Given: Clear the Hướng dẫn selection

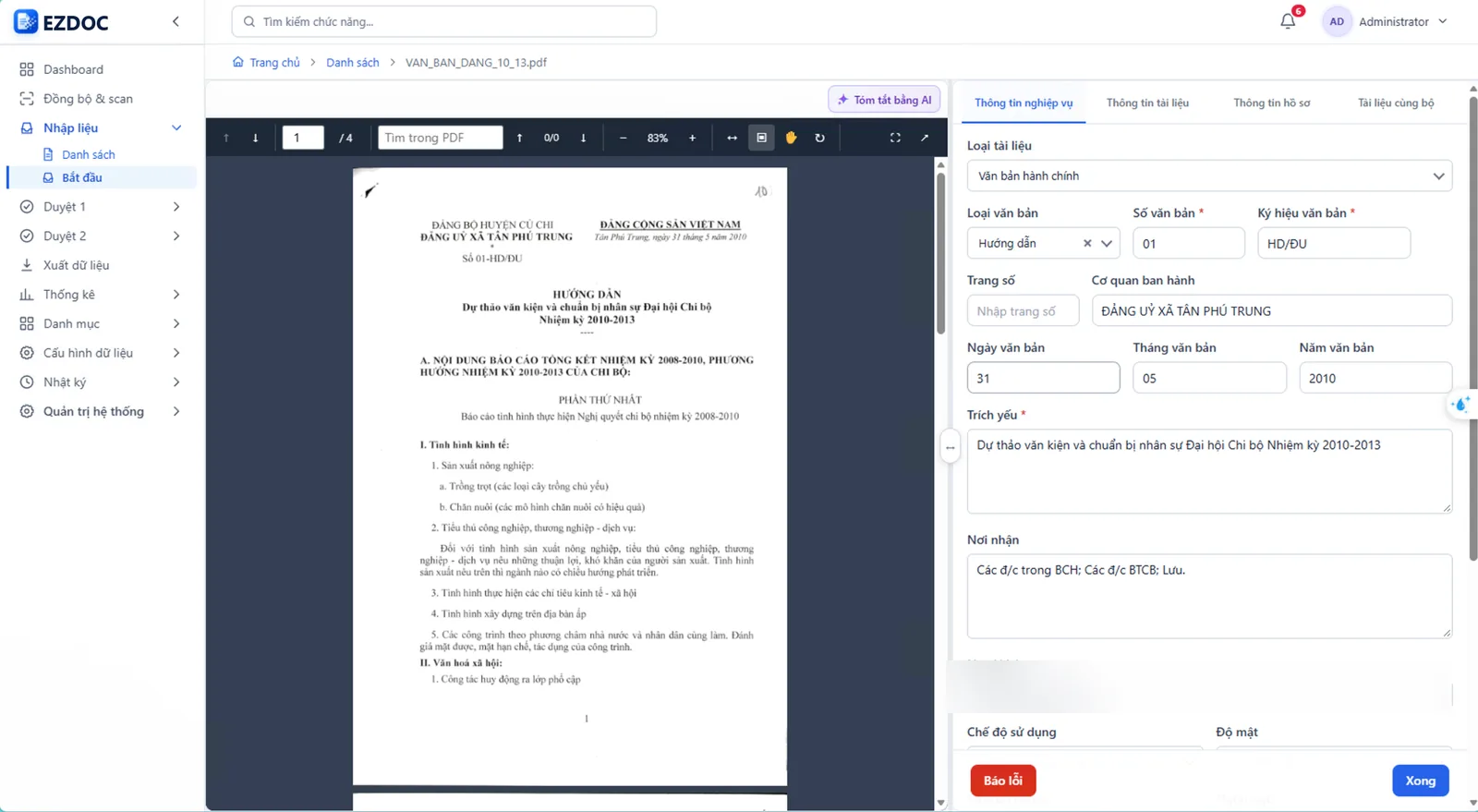Looking at the screenshot, I should [x=1087, y=243].
